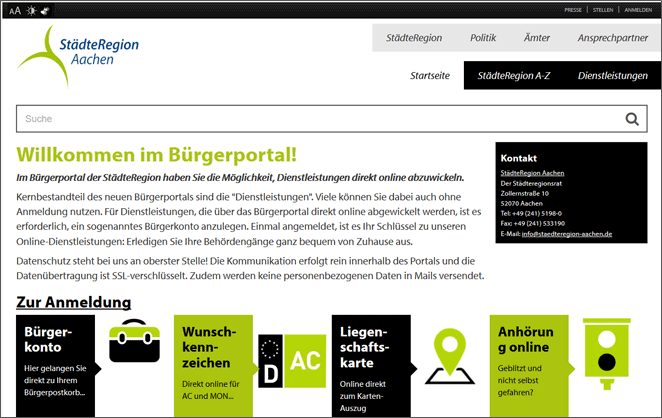Open the Ämter menu item
The image size is (662, 418).
(537, 38)
